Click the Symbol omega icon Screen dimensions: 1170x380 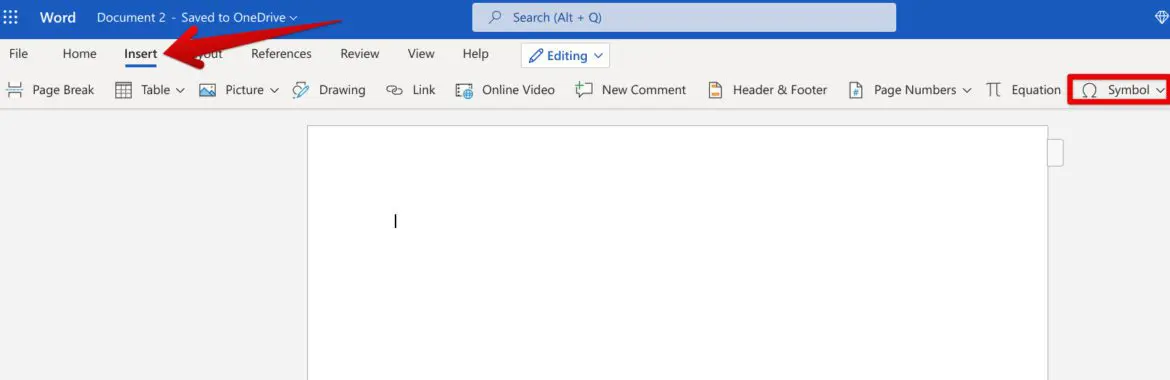(1089, 90)
